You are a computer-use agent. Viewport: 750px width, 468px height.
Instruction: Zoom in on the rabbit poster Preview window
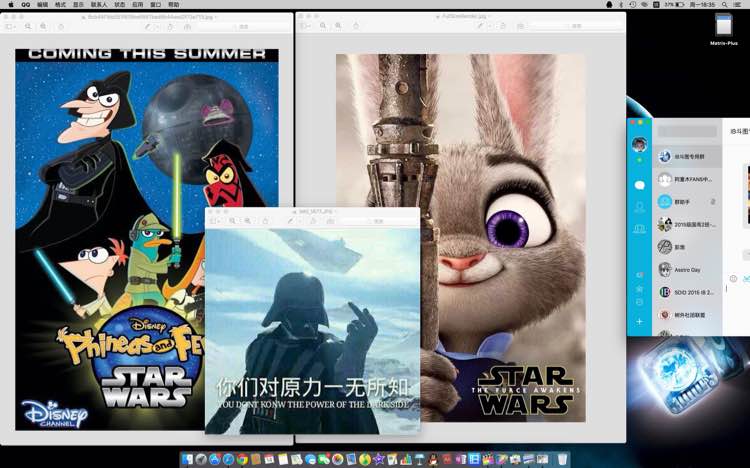339,26
